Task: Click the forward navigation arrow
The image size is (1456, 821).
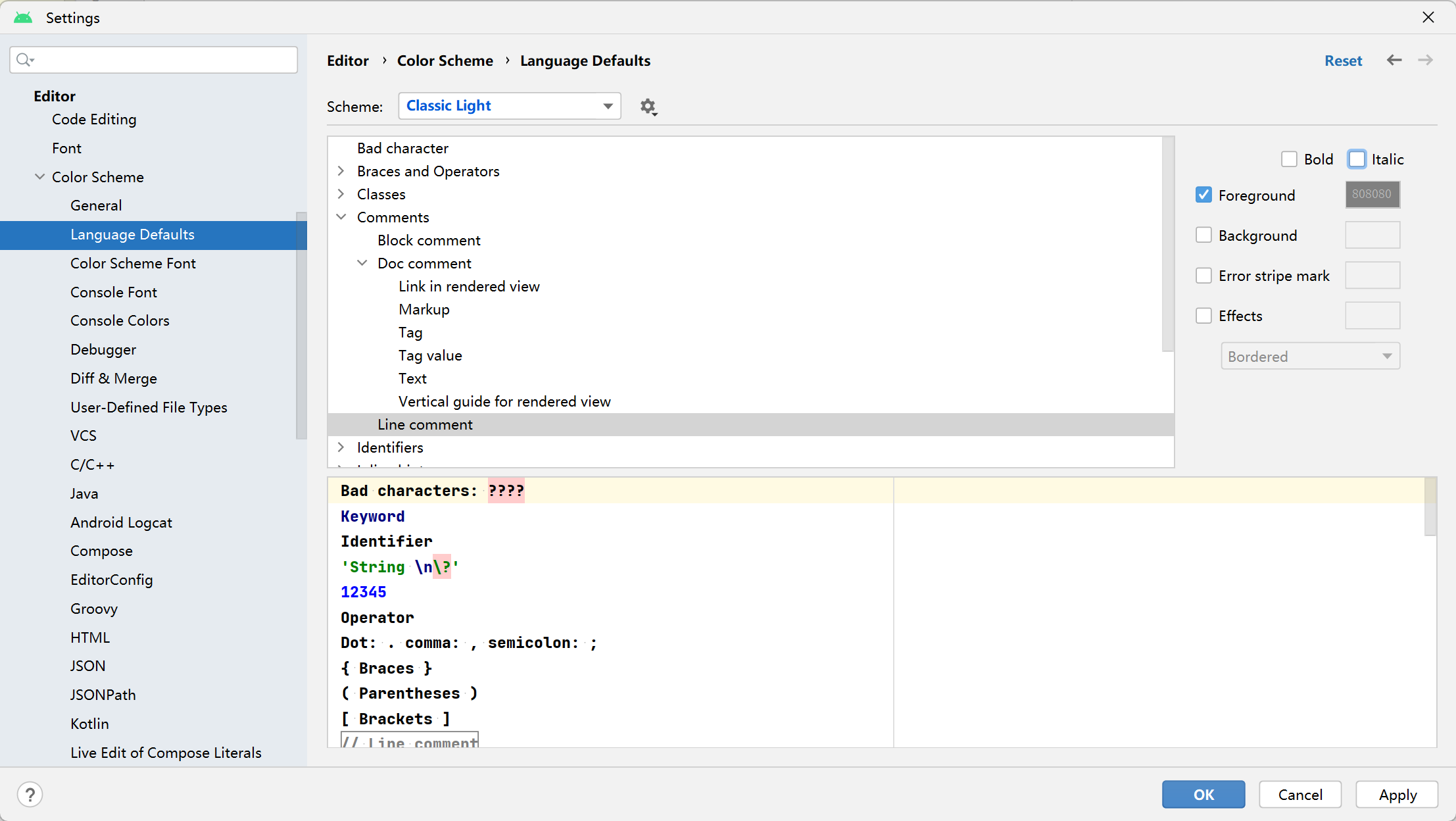Action: pyautogui.click(x=1425, y=61)
